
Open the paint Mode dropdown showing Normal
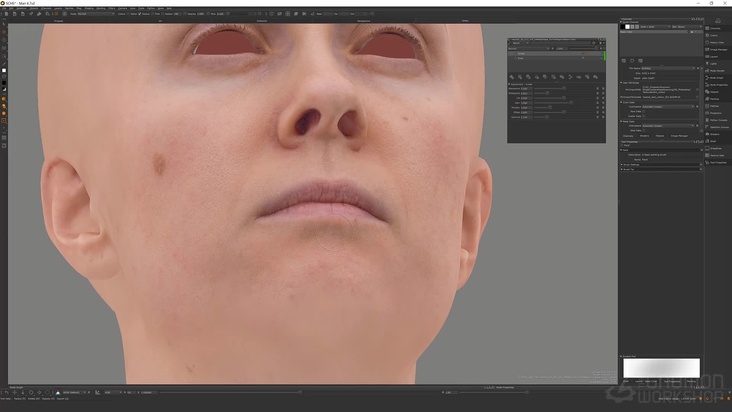(x=95, y=14)
